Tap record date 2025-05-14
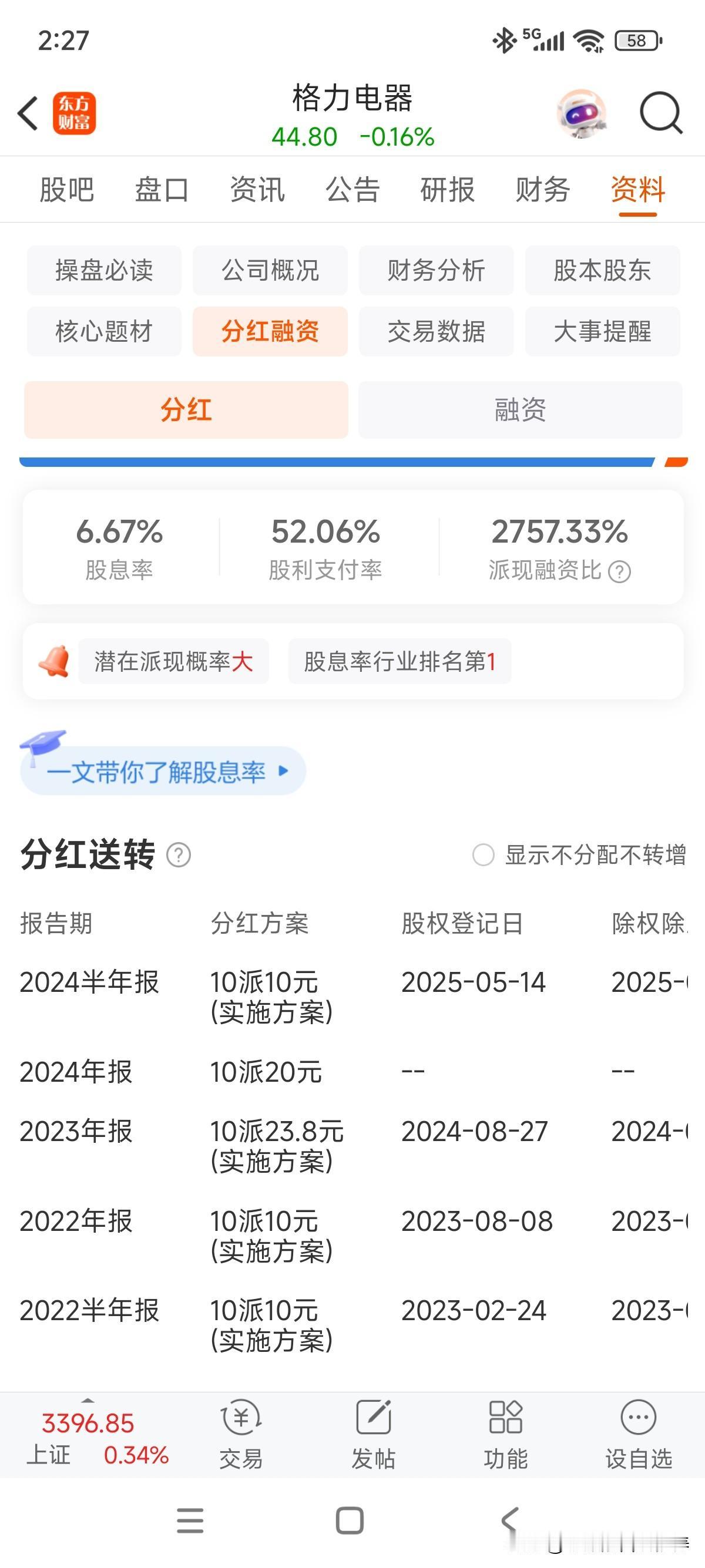 click(473, 982)
